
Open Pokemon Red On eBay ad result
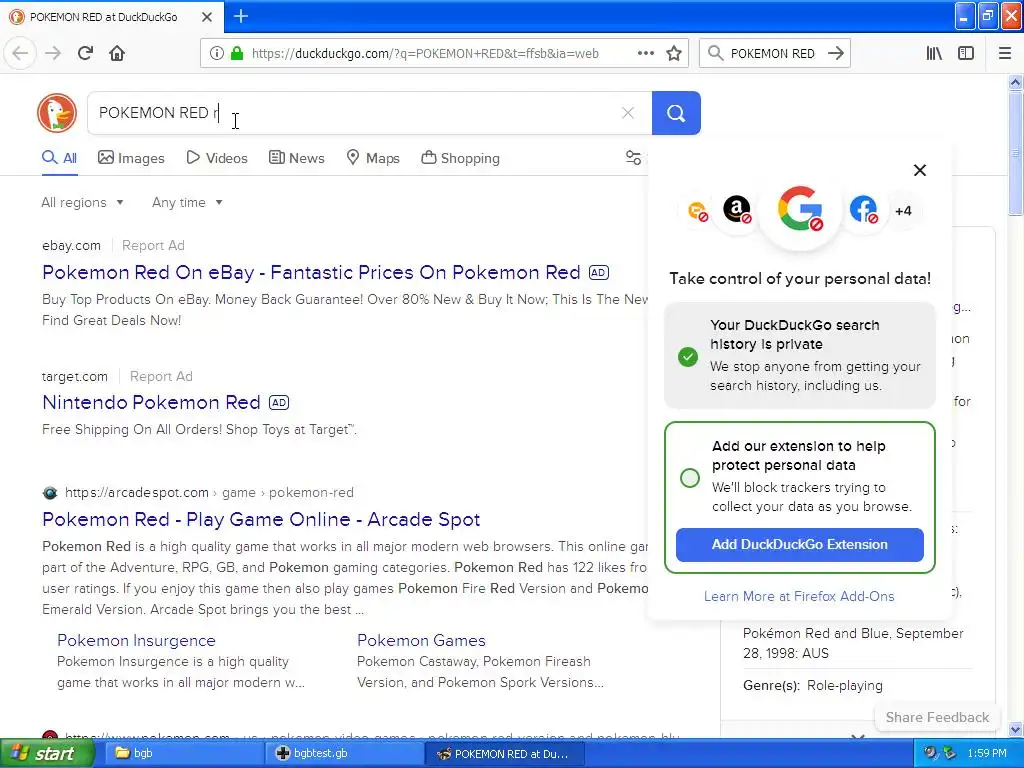tap(311, 272)
